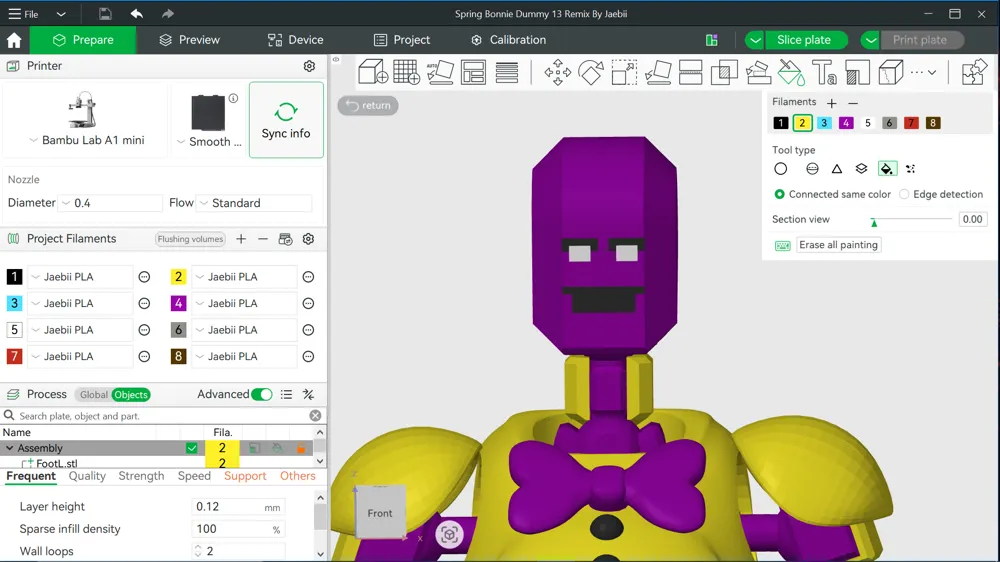Click the Sync info button
The width and height of the screenshot is (1000, 562).
coord(286,120)
